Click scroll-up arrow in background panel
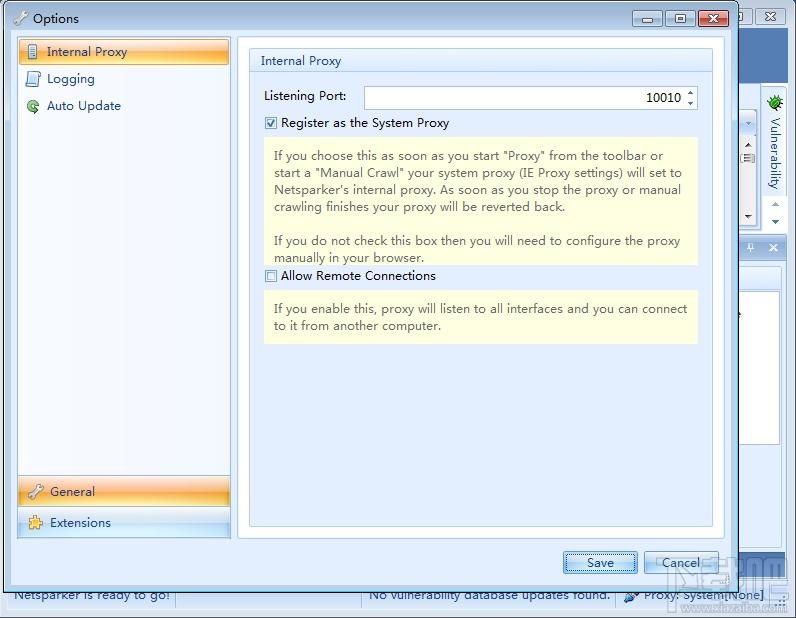 click(x=748, y=145)
